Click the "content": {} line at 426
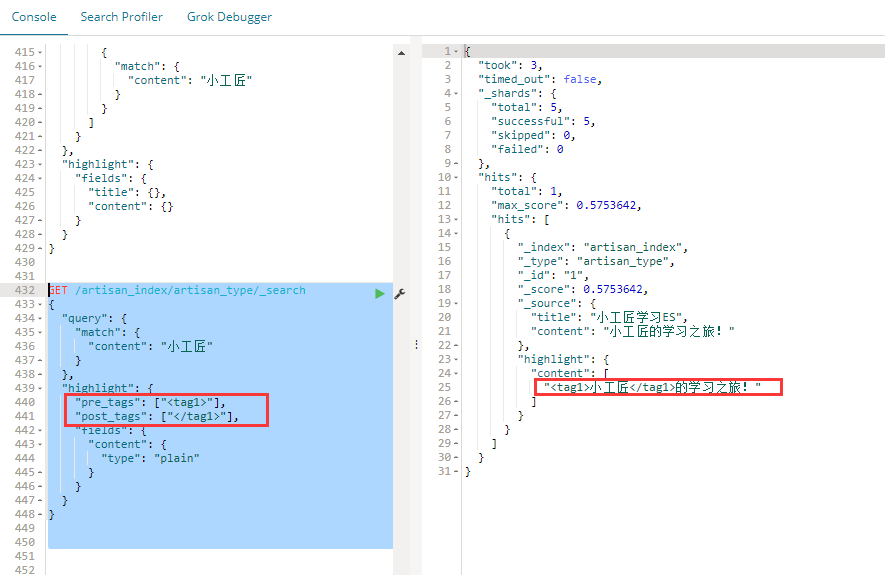 130,207
